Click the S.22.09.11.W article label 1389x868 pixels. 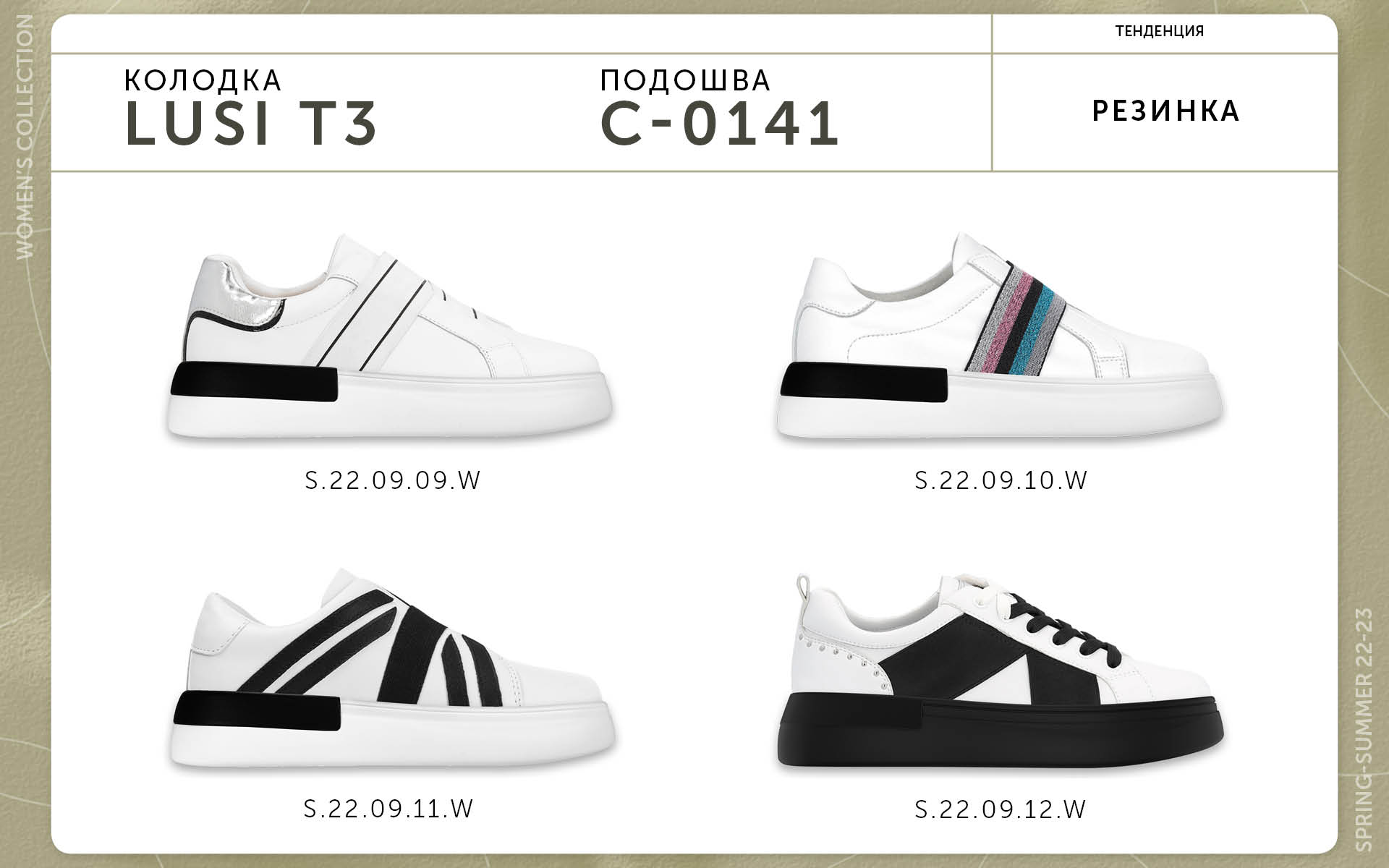click(x=389, y=808)
